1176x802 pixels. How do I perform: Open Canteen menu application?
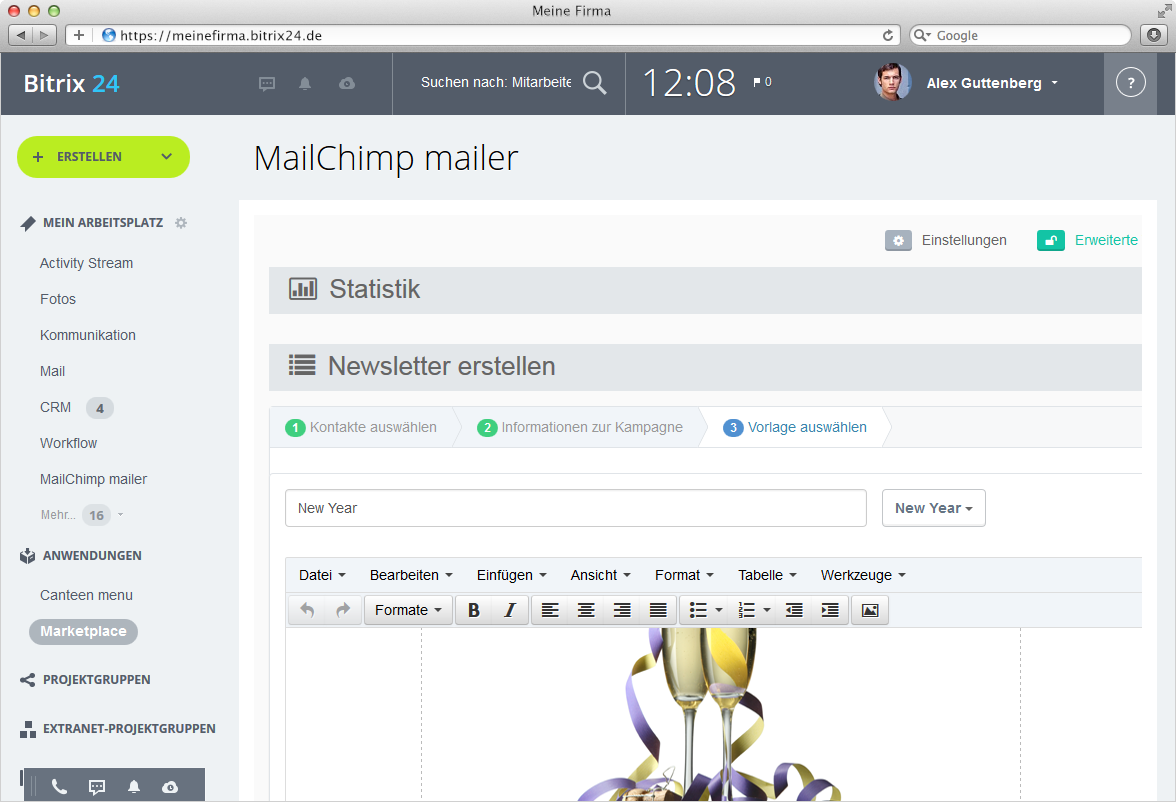pos(86,595)
